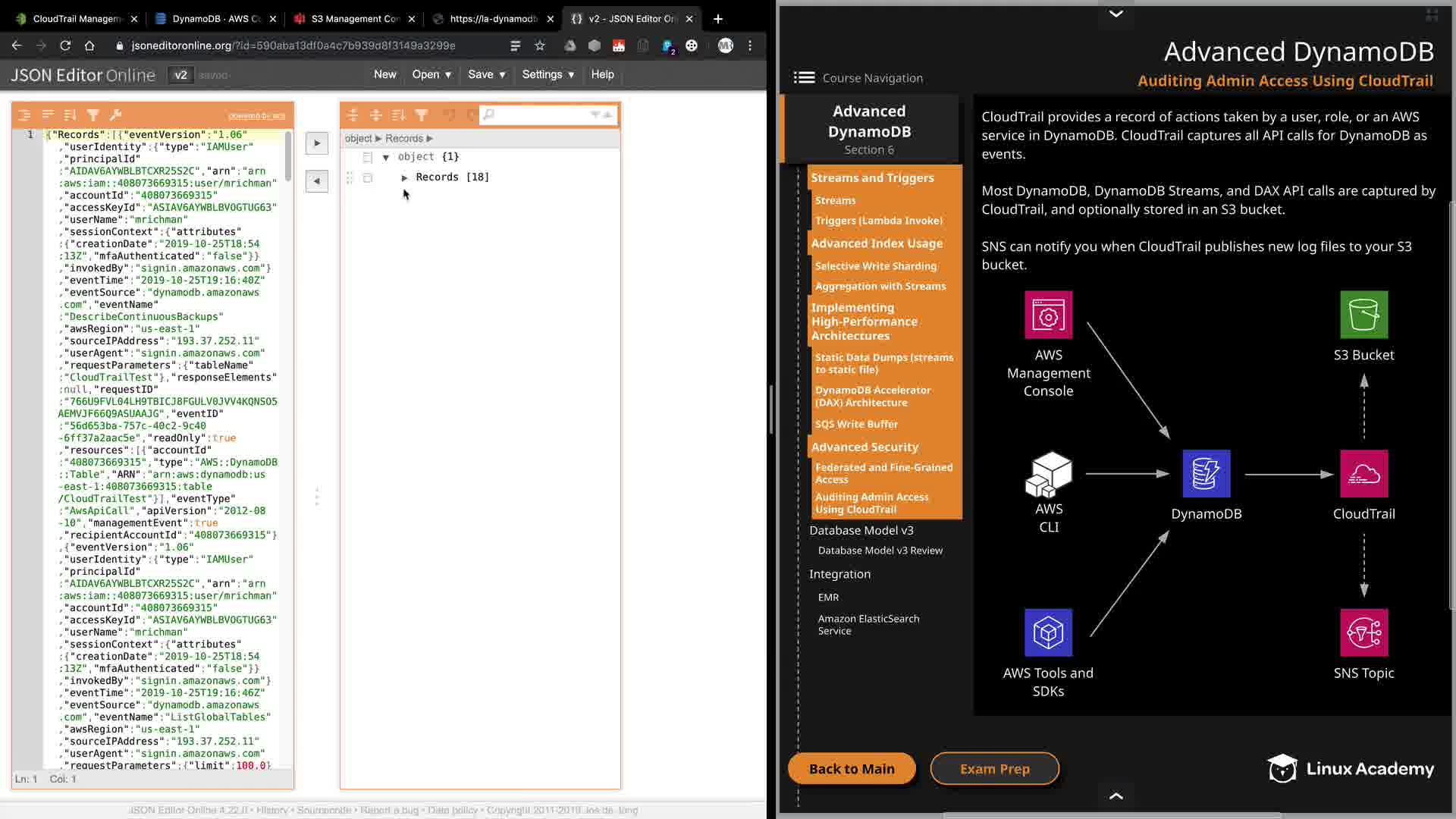
Task: Click the Back to Main button
Action: (x=852, y=768)
